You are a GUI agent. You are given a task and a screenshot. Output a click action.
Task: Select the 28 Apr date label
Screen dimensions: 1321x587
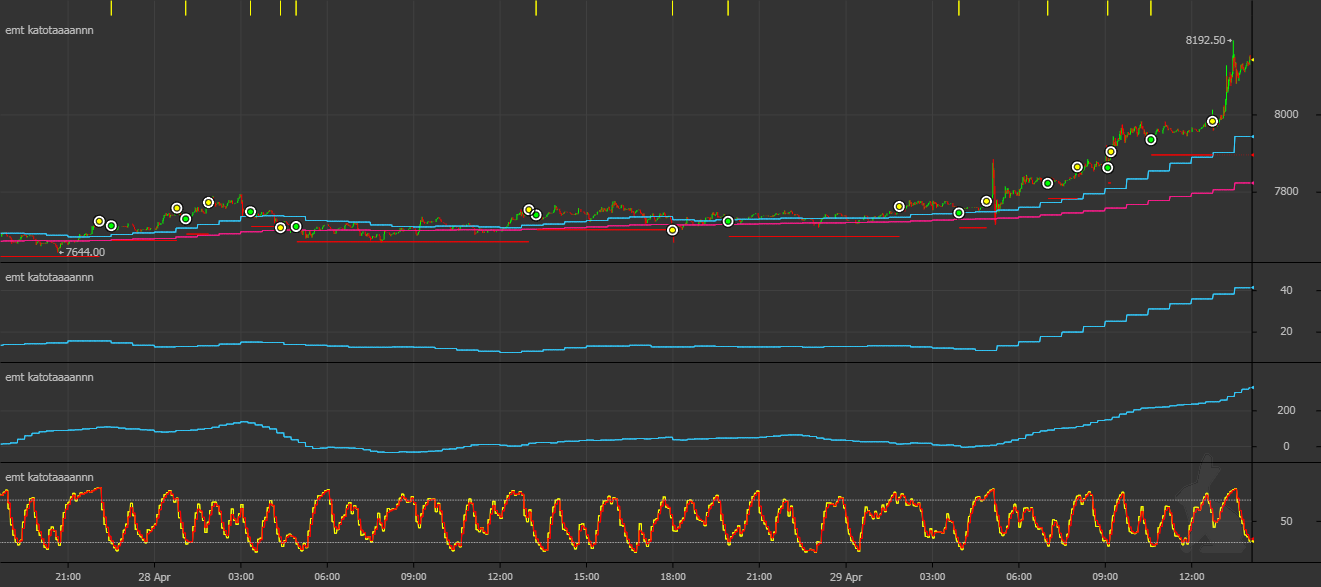pos(154,577)
